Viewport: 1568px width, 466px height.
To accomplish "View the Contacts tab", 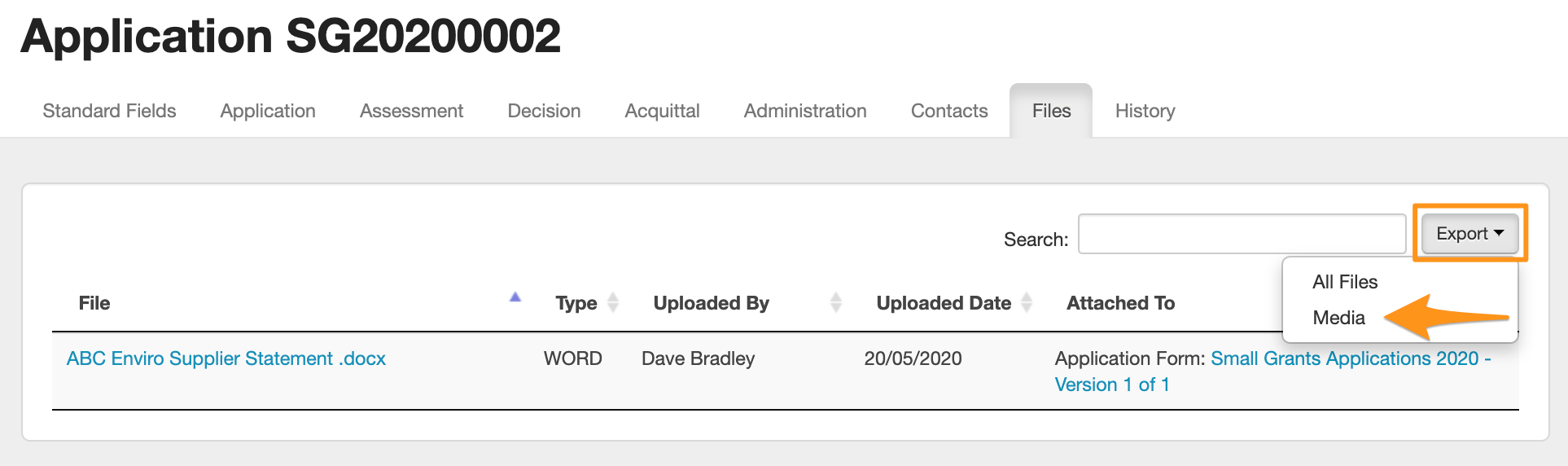I will (x=949, y=111).
